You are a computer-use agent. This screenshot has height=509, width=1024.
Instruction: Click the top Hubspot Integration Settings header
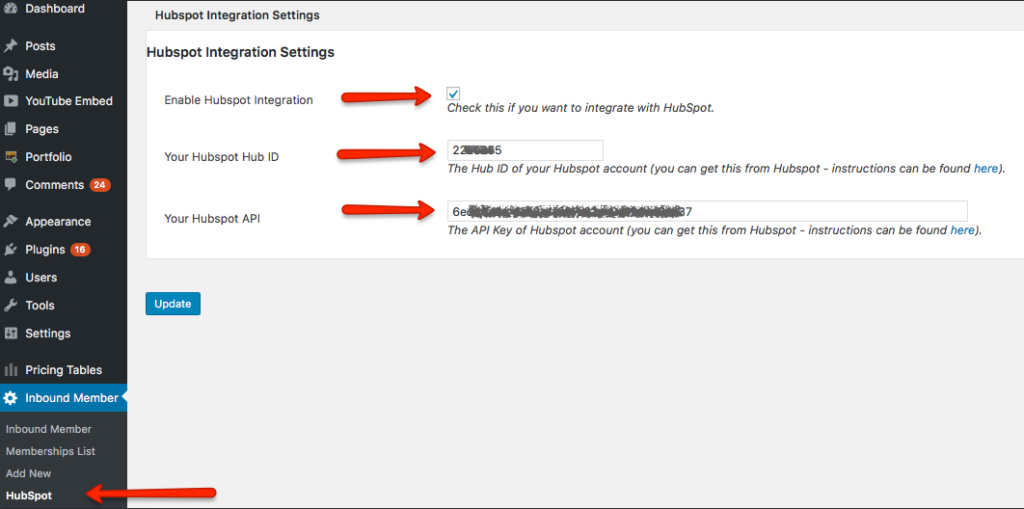click(x=237, y=15)
